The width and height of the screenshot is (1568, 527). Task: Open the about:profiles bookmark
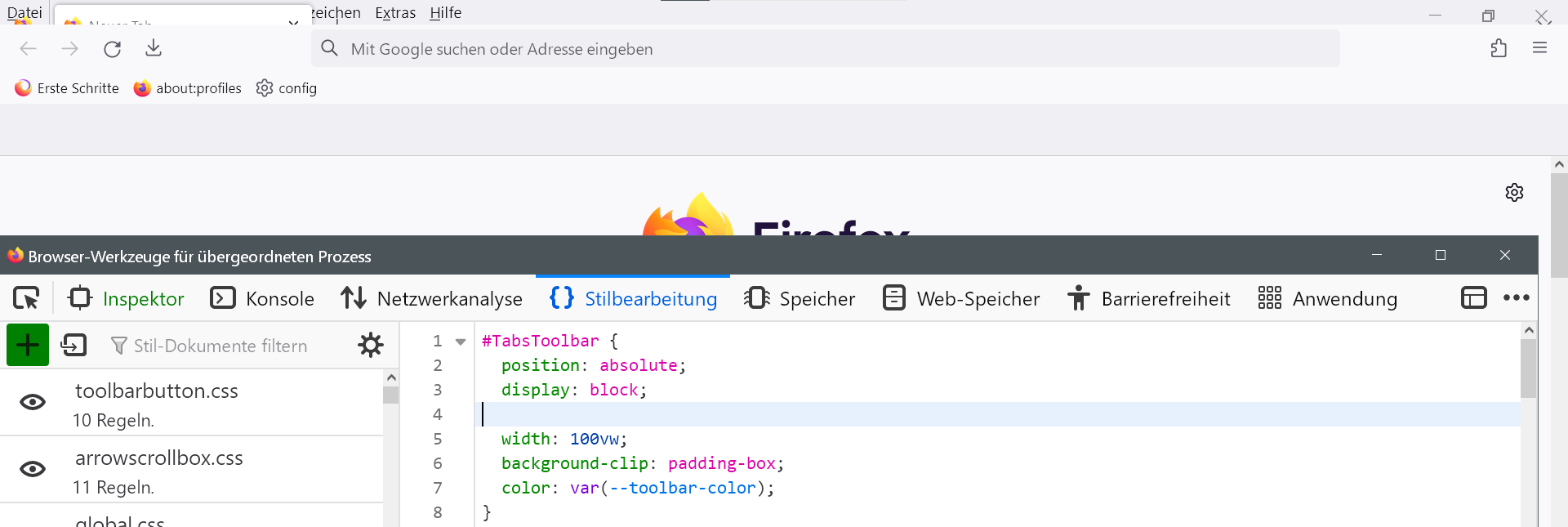pos(188,88)
